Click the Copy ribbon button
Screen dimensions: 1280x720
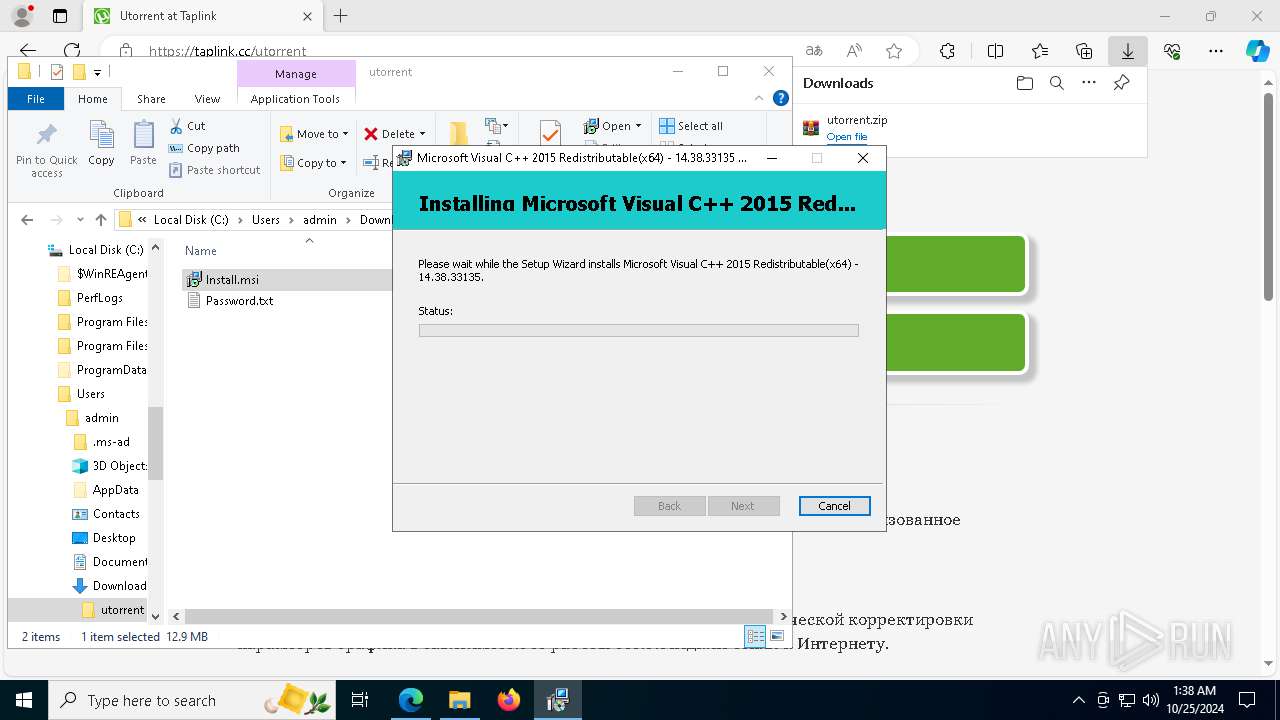click(101, 143)
